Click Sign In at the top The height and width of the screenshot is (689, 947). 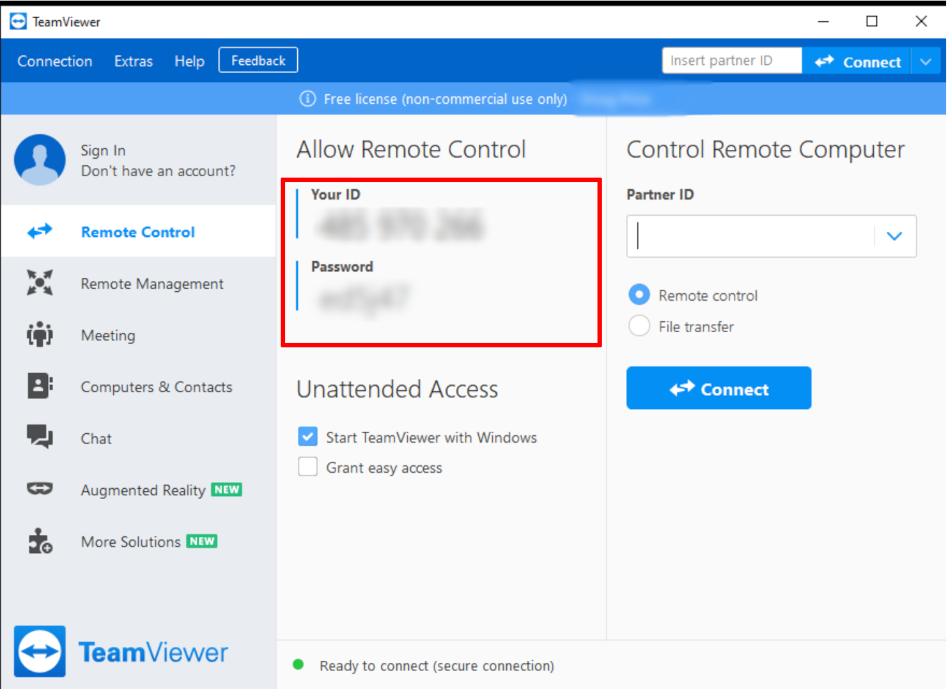(101, 148)
